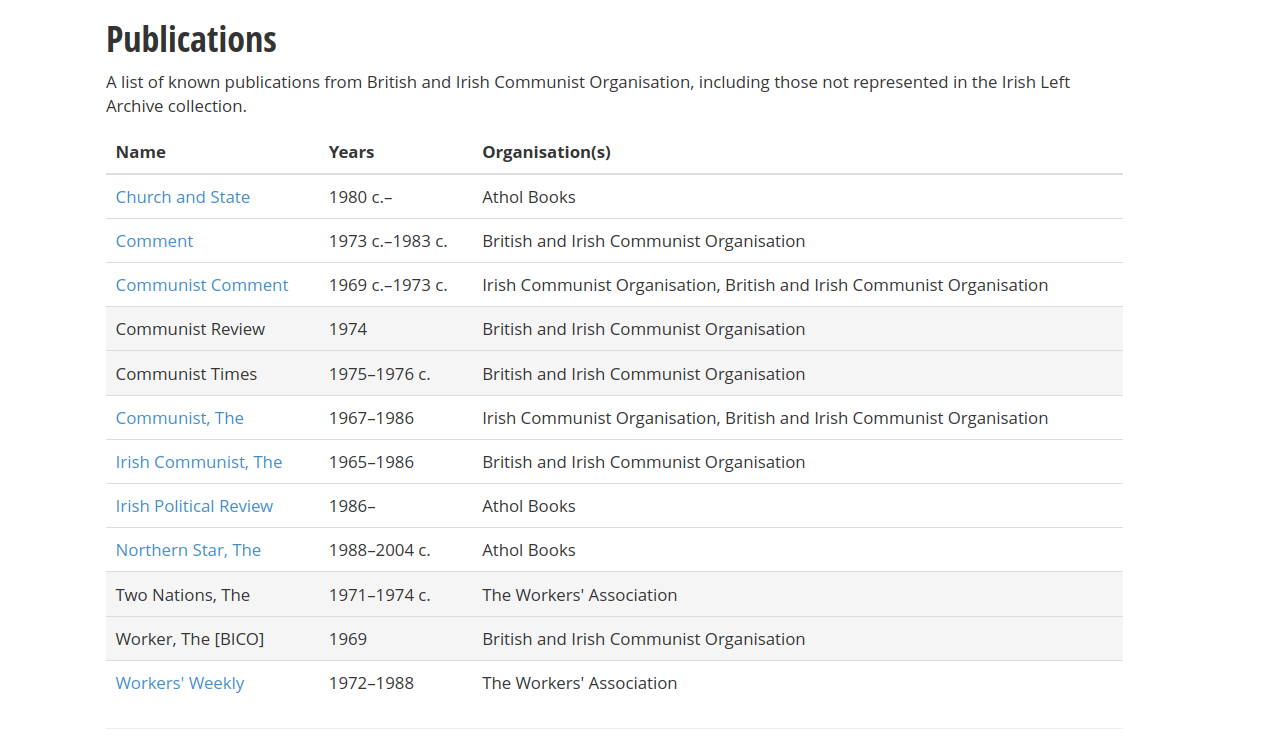The image size is (1283, 748).
Task: Click the Name column header
Action: pos(140,152)
